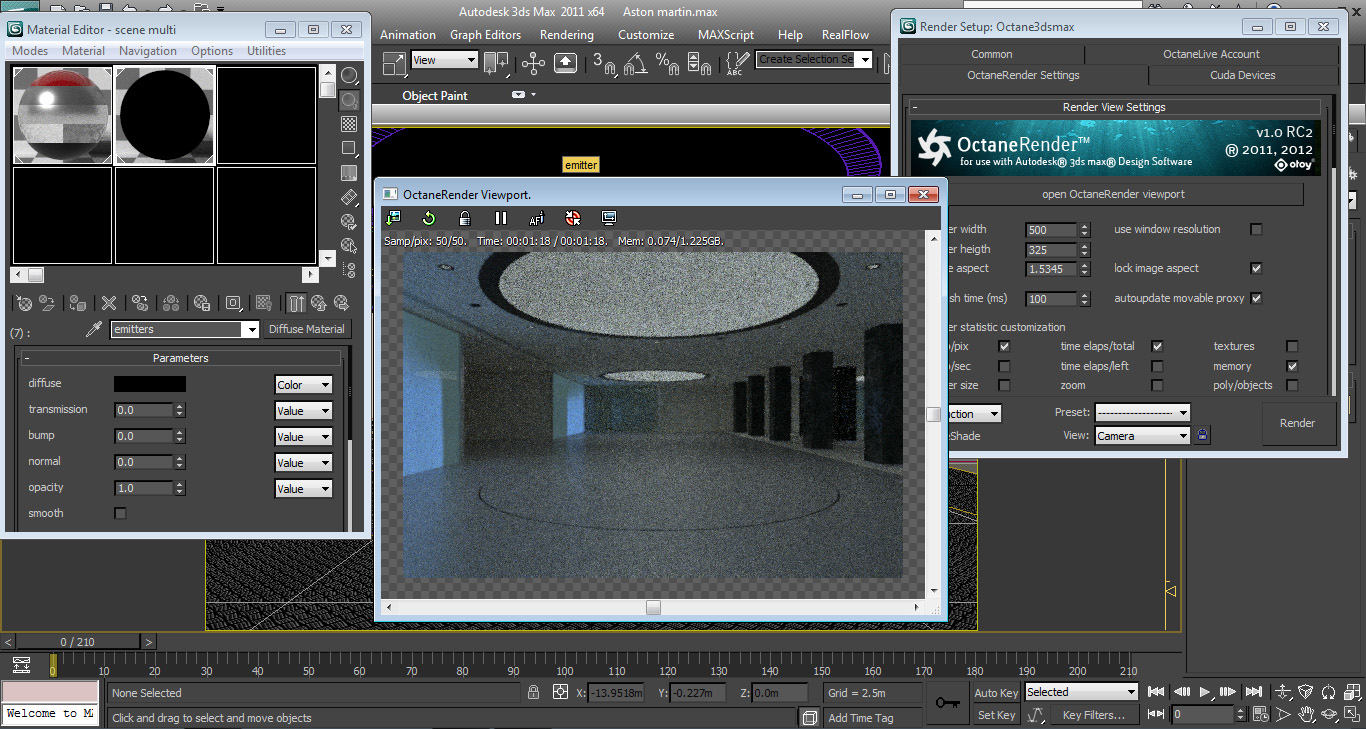Toggle autoupdate movable proxy checkbox
The image size is (1366, 729).
pyautogui.click(x=1256, y=298)
